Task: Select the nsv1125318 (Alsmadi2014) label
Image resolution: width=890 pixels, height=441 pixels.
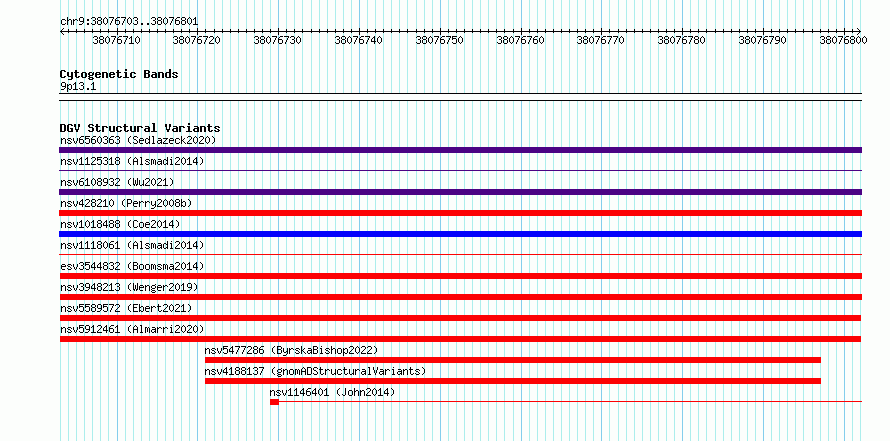Action: point(132,161)
